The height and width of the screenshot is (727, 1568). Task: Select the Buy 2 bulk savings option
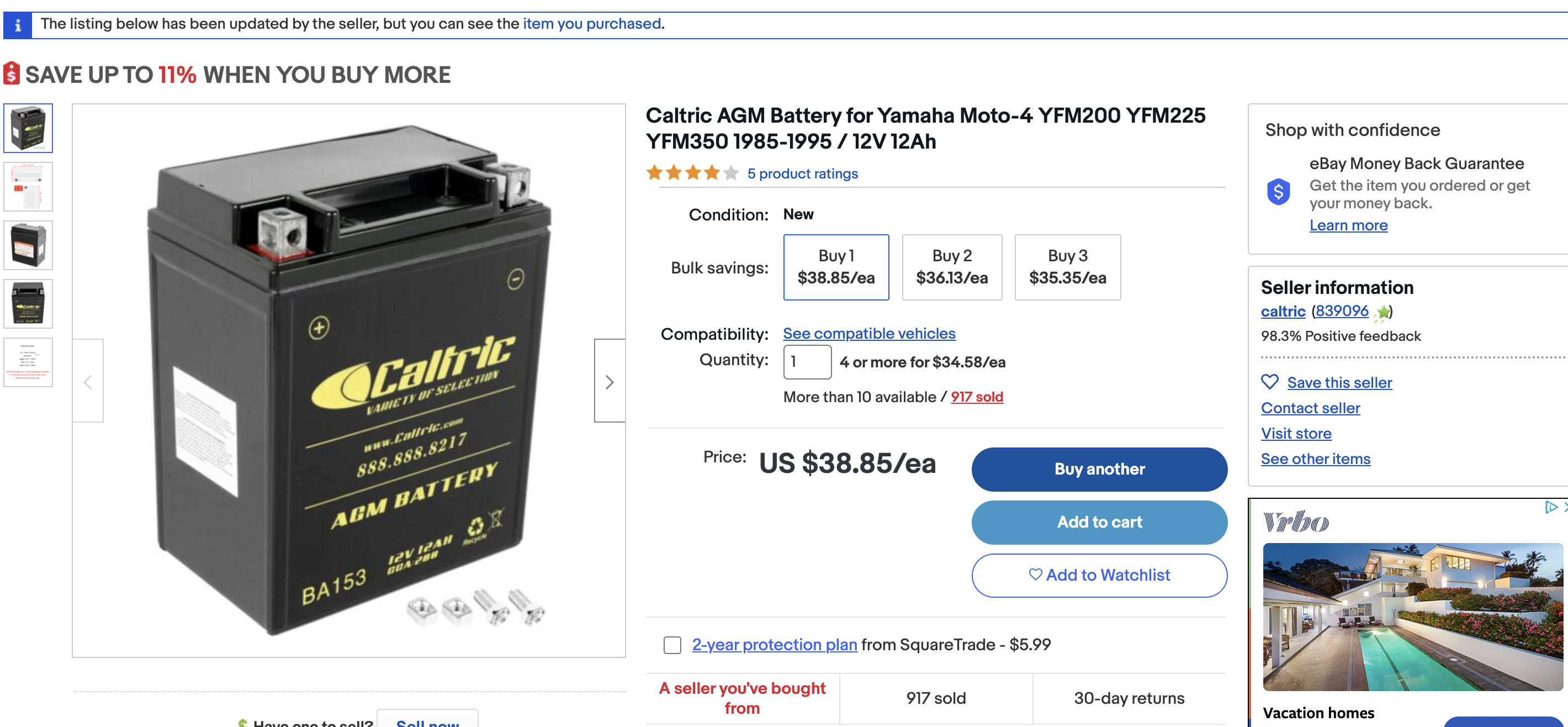[x=951, y=267]
